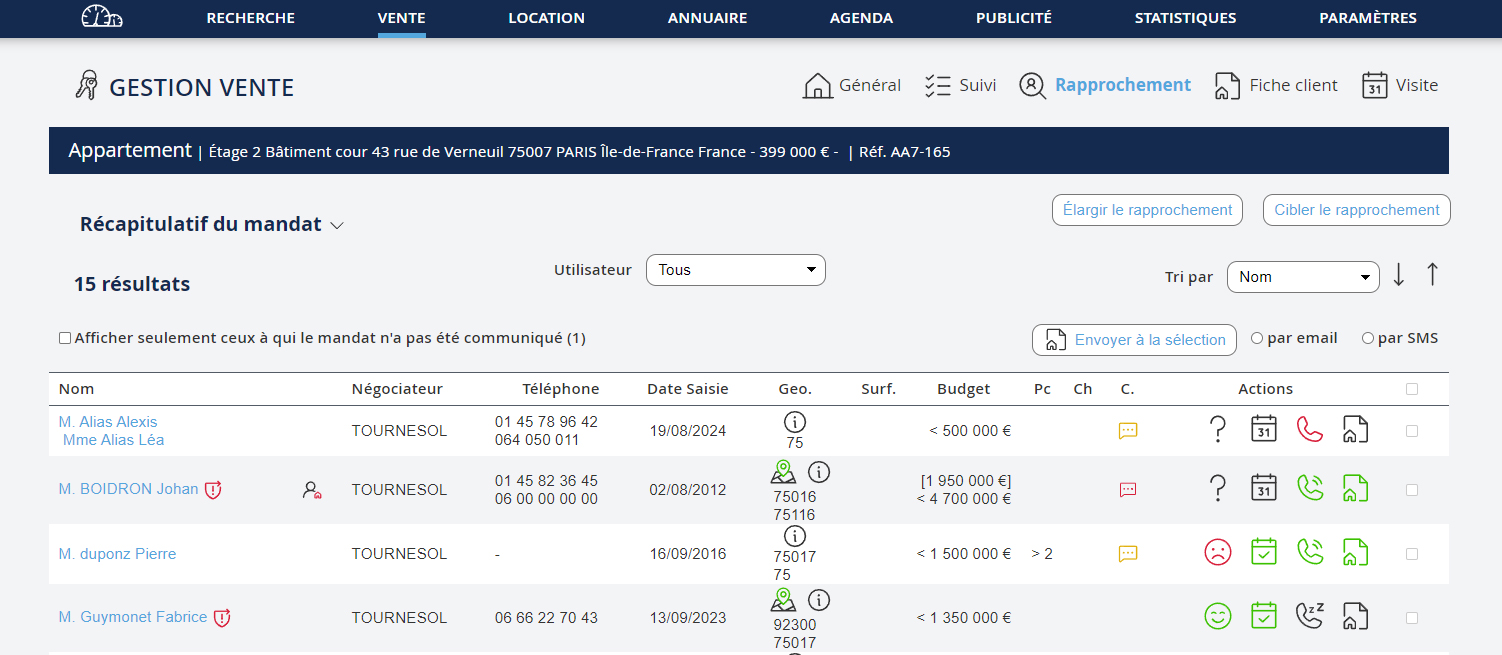Viewport: 1502px width, 655px height.
Task: Click the green smiley icon for Guymonet Fabrice
Action: (x=1217, y=617)
